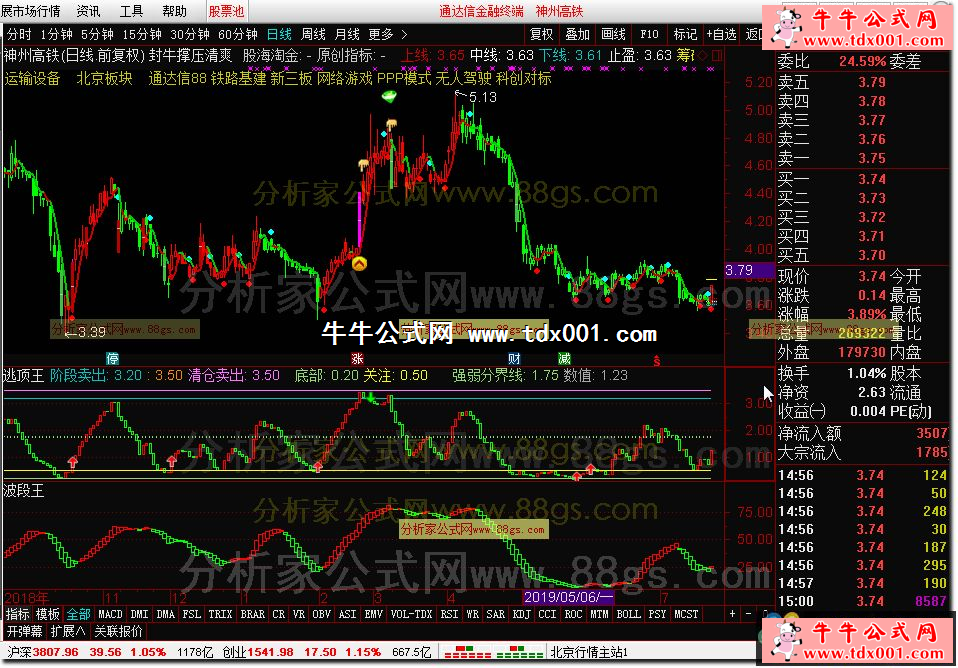Screen dimensions: 958x668
Task: Open the 工具 menu
Action: click(x=131, y=11)
